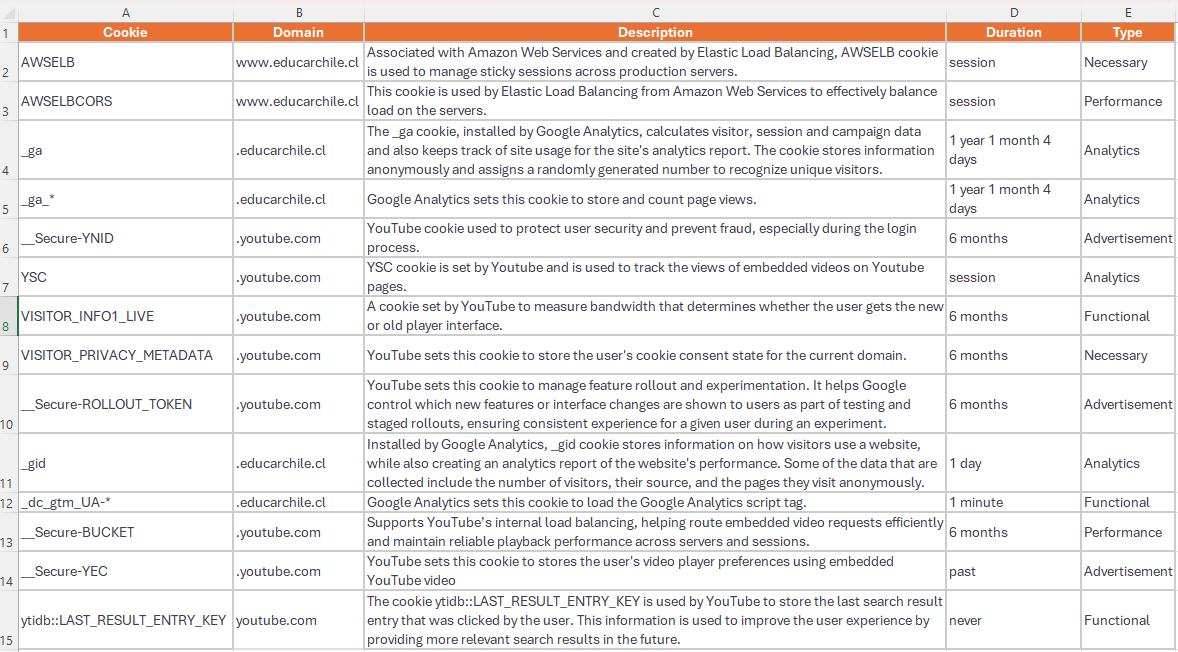Select the ytidb::LAST_RESULT_ENTRY_KEY cookie name cell
This screenshot has width=1178, height=652.
(x=125, y=620)
